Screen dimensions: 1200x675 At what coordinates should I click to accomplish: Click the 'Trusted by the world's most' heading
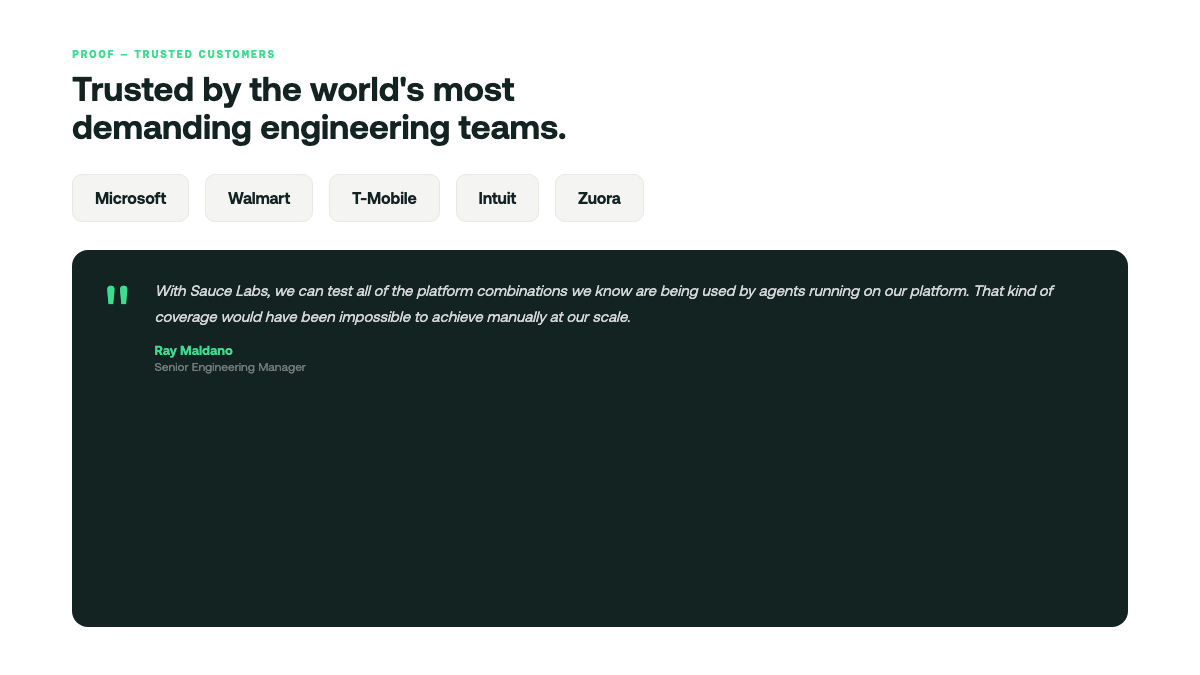pyautogui.click(x=319, y=108)
